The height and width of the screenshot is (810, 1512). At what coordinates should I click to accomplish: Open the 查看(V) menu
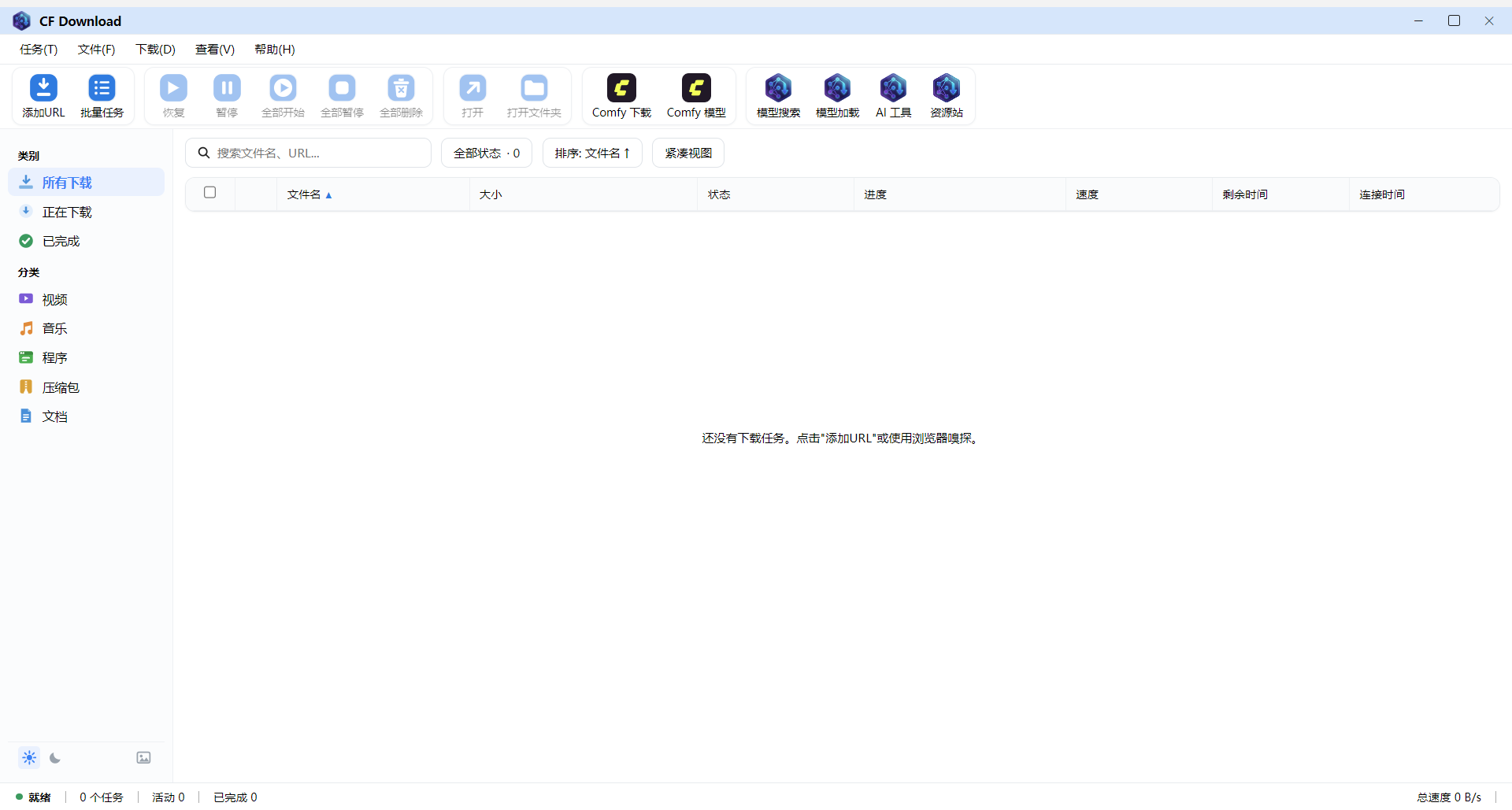[215, 50]
